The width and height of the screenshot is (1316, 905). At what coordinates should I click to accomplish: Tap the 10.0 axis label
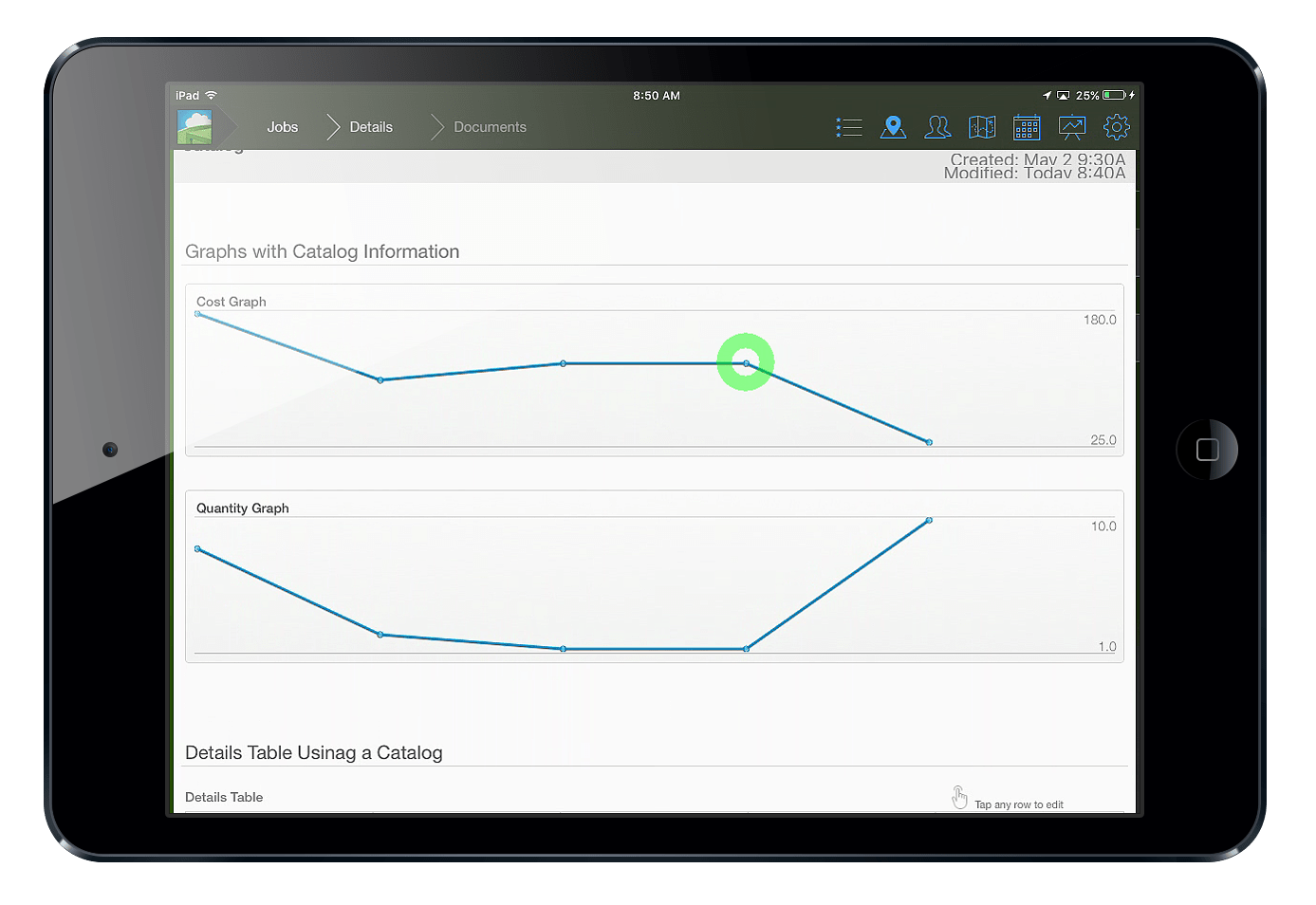coord(1103,526)
